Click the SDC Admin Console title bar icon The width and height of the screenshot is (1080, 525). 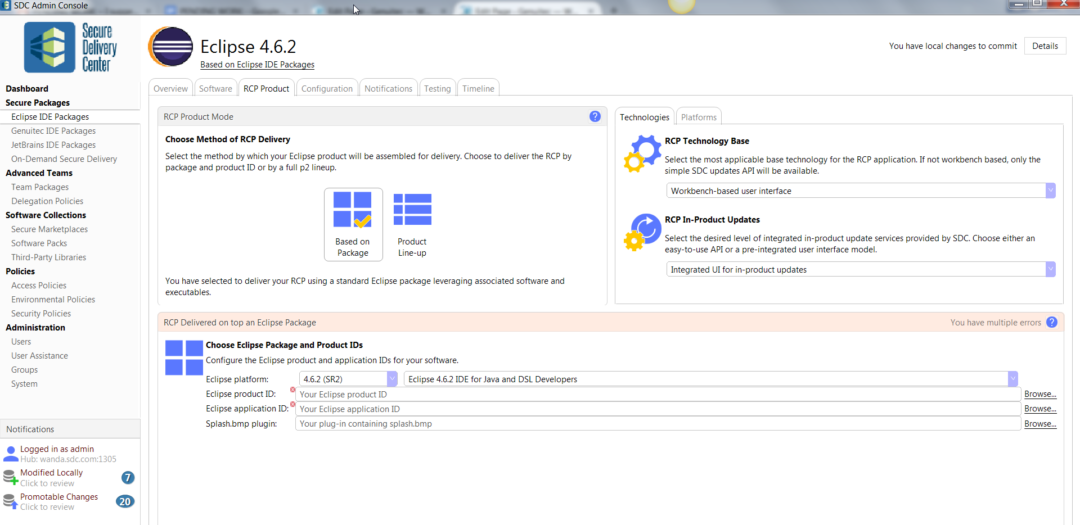[x=6, y=6]
